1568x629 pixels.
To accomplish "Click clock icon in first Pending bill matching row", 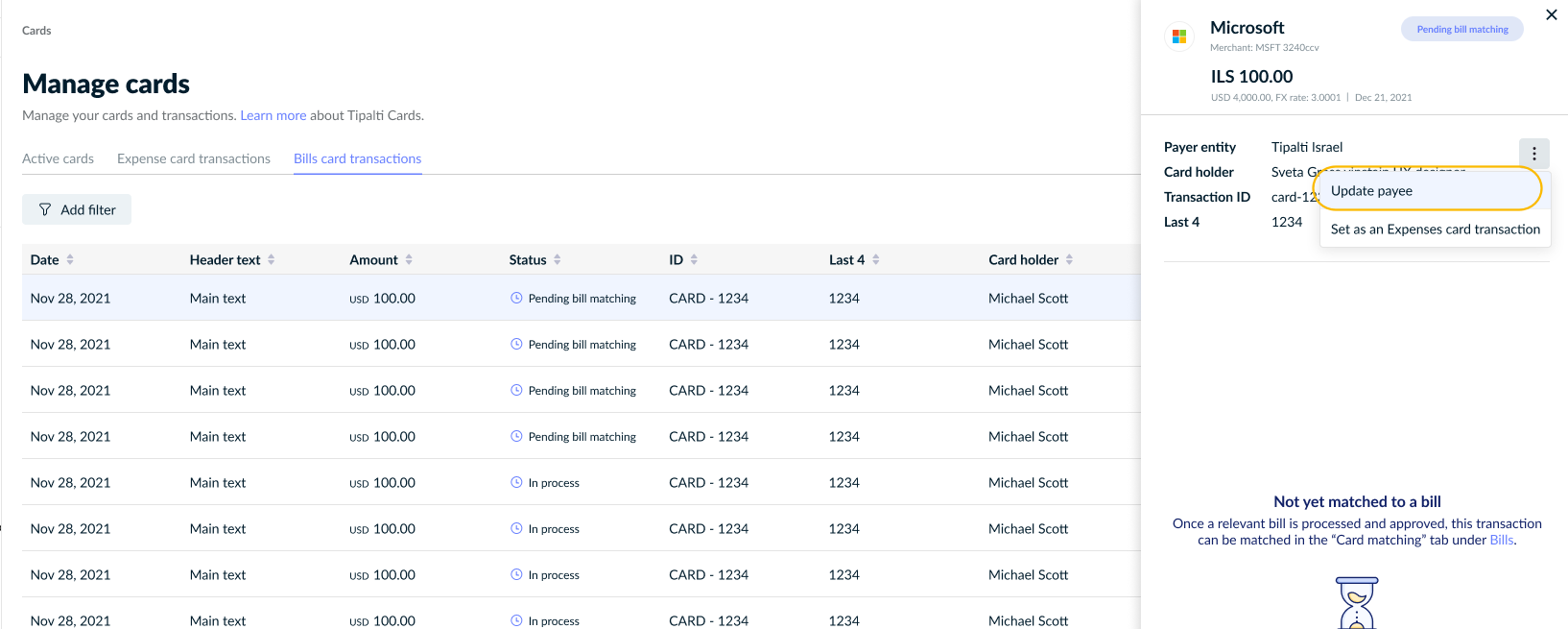I will [516, 298].
